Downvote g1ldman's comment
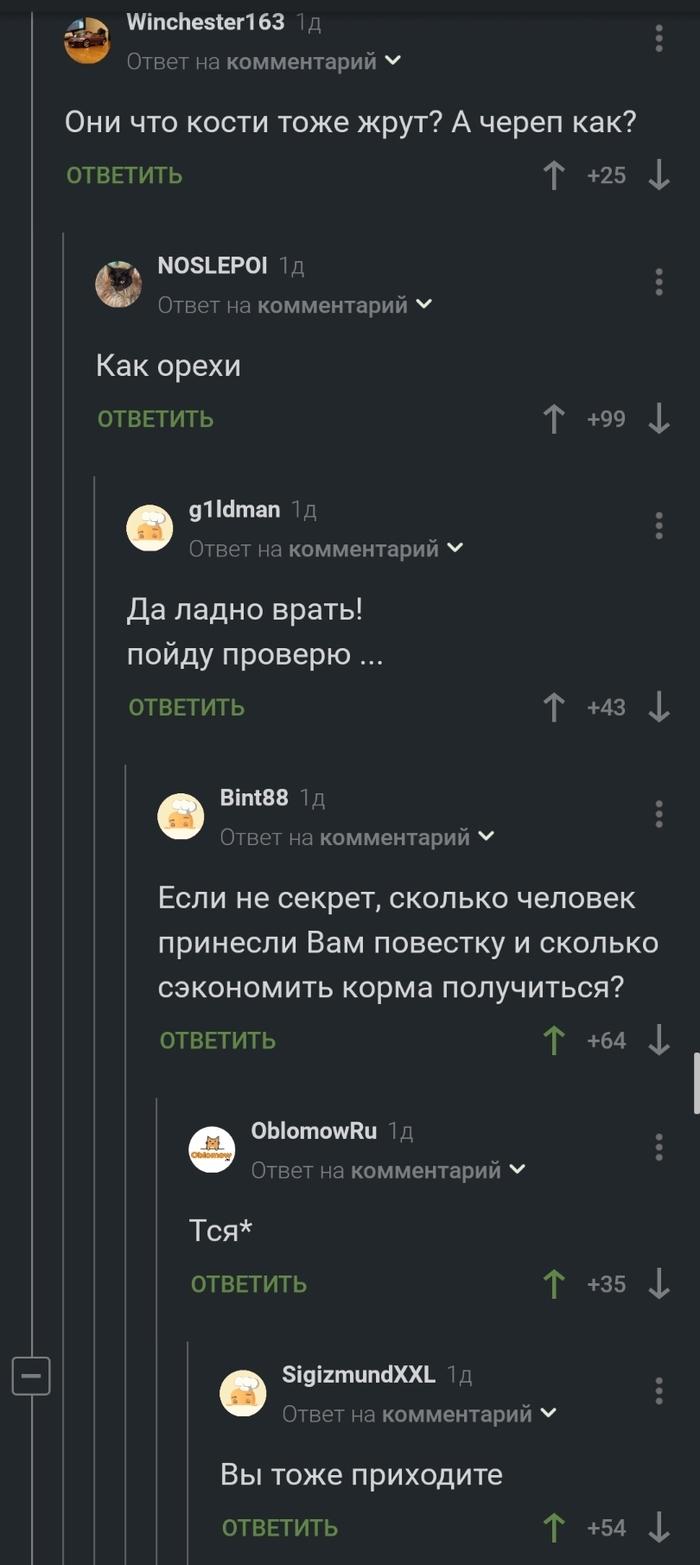Image resolution: width=700 pixels, height=1565 pixels. point(658,708)
